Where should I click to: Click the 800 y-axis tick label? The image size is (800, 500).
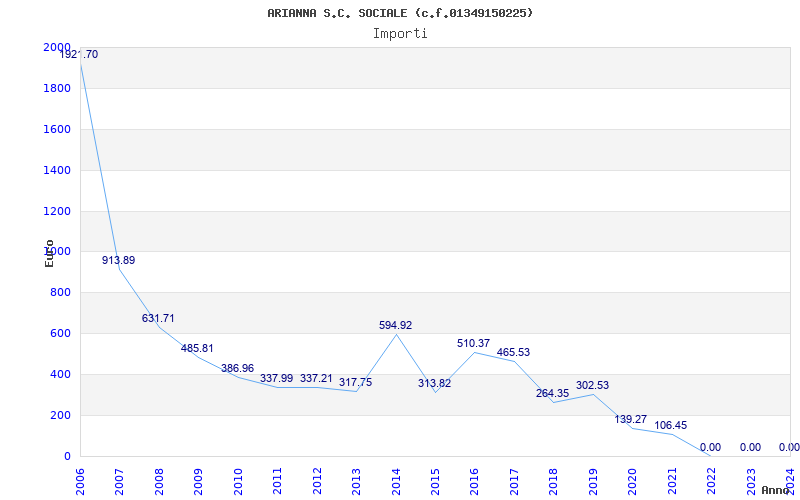point(61,293)
